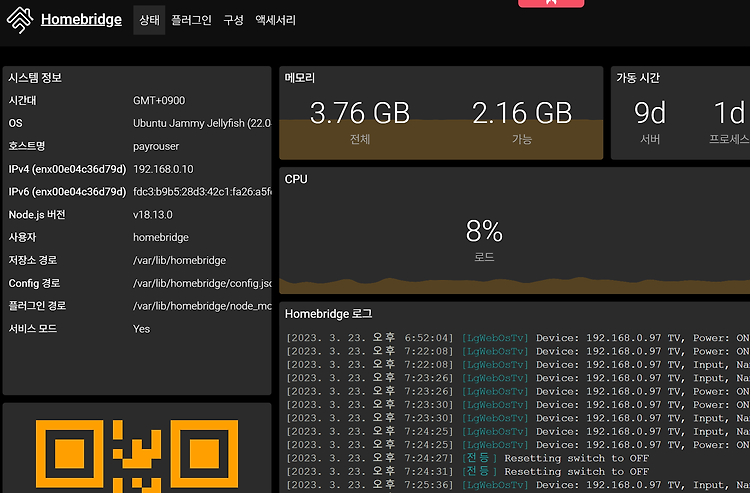Select the hostname payrouser
750x493 pixels.
pyautogui.click(x=156, y=146)
